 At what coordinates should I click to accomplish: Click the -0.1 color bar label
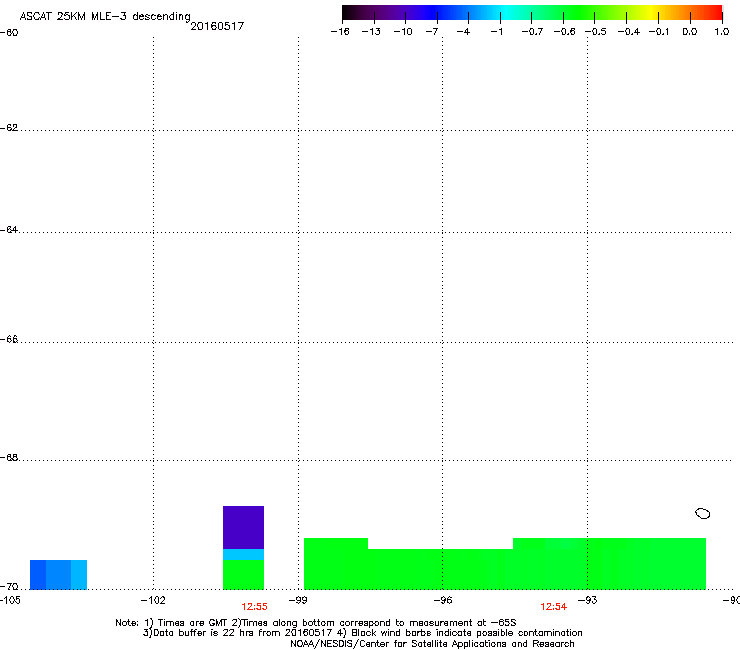659,32
